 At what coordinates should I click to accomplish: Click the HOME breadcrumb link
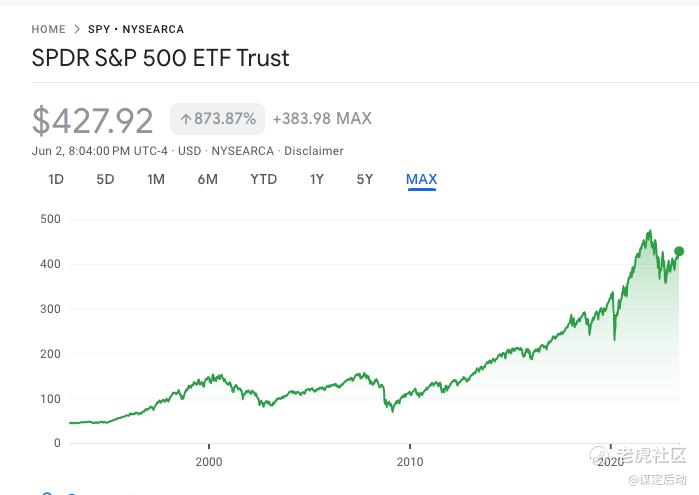(x=48, y=29)
